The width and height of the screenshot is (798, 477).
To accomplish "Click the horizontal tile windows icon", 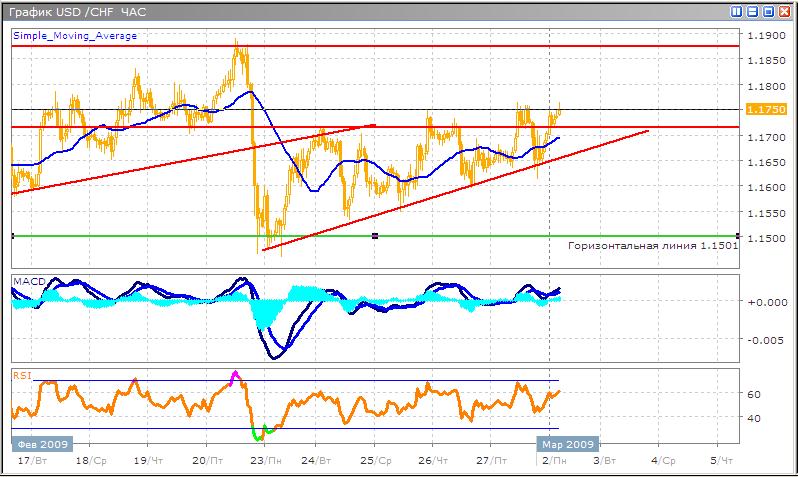I will pyautogui.click(x=752, y=12).
